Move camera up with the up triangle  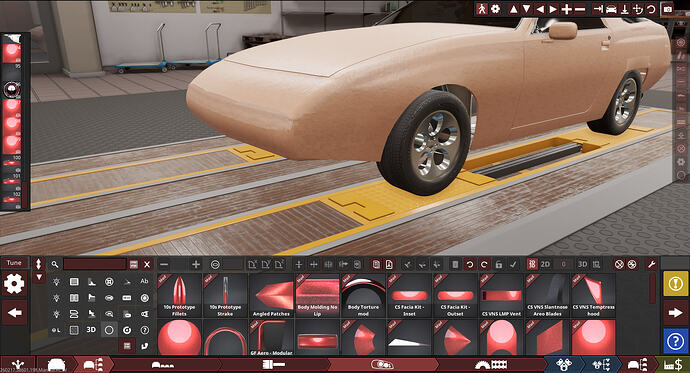513,9
